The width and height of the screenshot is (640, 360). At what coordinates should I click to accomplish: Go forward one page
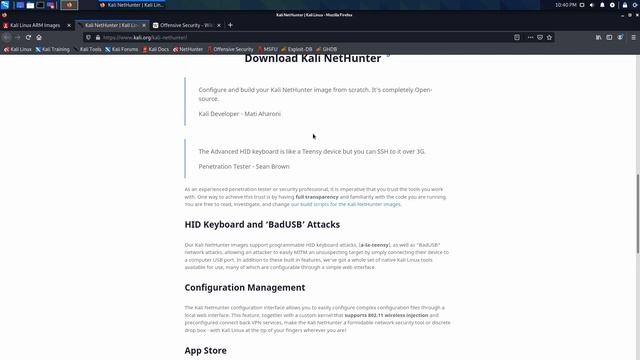point(18,37)
